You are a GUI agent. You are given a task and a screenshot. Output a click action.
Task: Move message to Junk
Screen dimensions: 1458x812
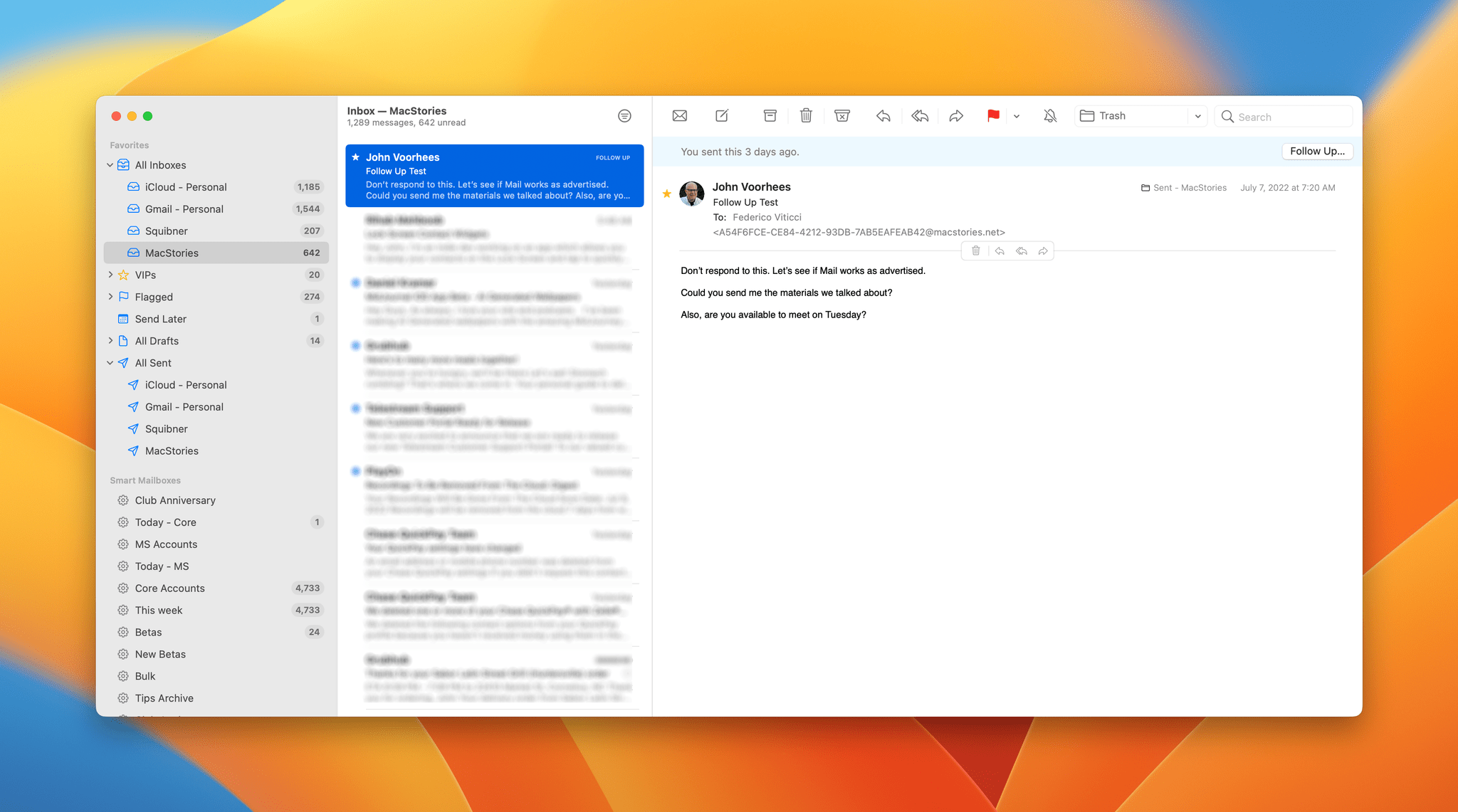pyautogui.click(x=842, y=116)
